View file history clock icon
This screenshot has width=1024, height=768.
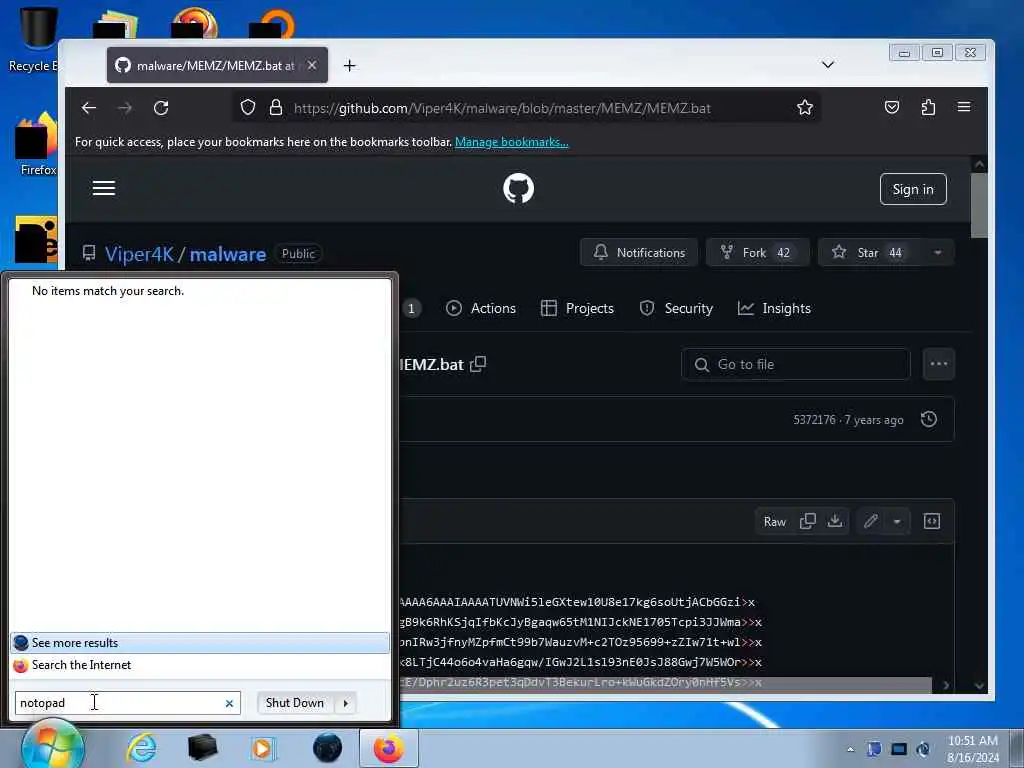(x=929, y=419)
